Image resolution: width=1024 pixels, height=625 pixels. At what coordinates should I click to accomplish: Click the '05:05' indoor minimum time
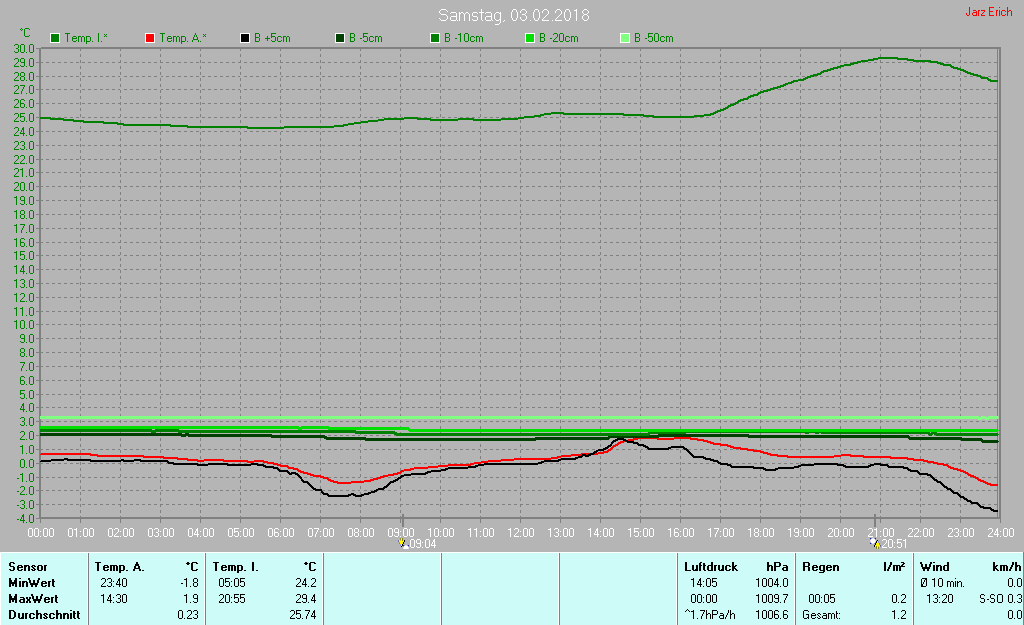pos(232,583)
